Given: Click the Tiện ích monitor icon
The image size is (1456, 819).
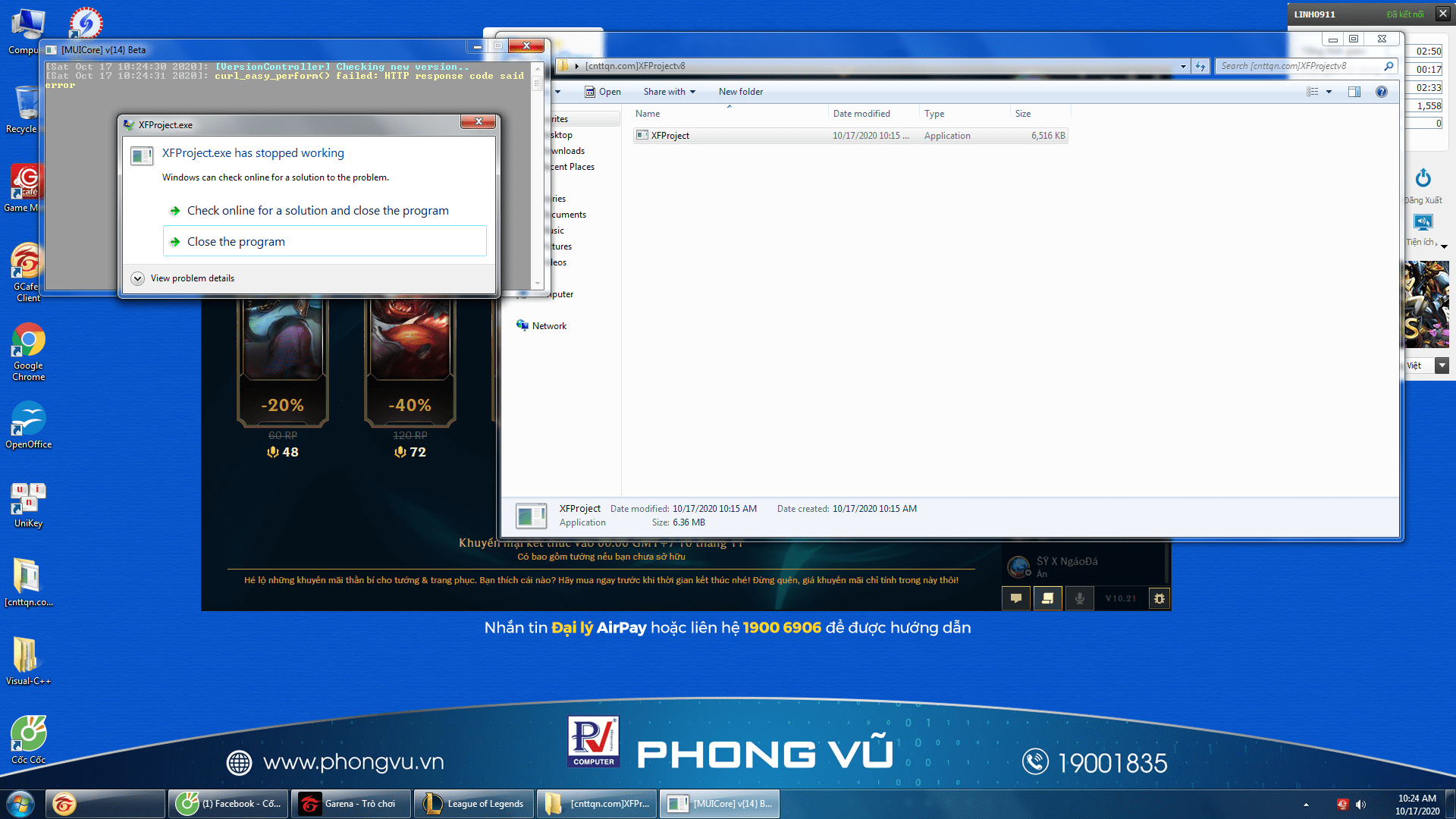Looking at the screenshot, I should pyautogui.click(x=1423, y=222).
